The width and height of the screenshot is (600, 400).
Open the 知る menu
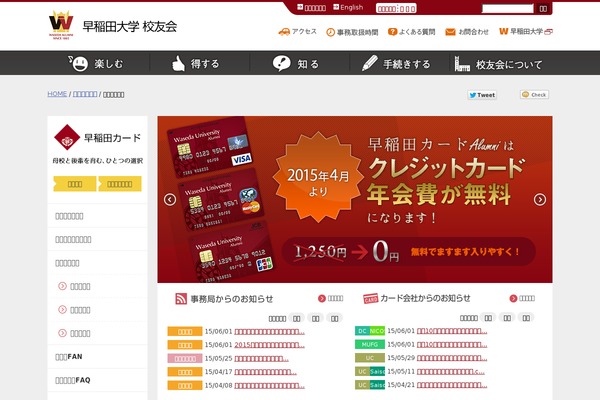(296, 63)
